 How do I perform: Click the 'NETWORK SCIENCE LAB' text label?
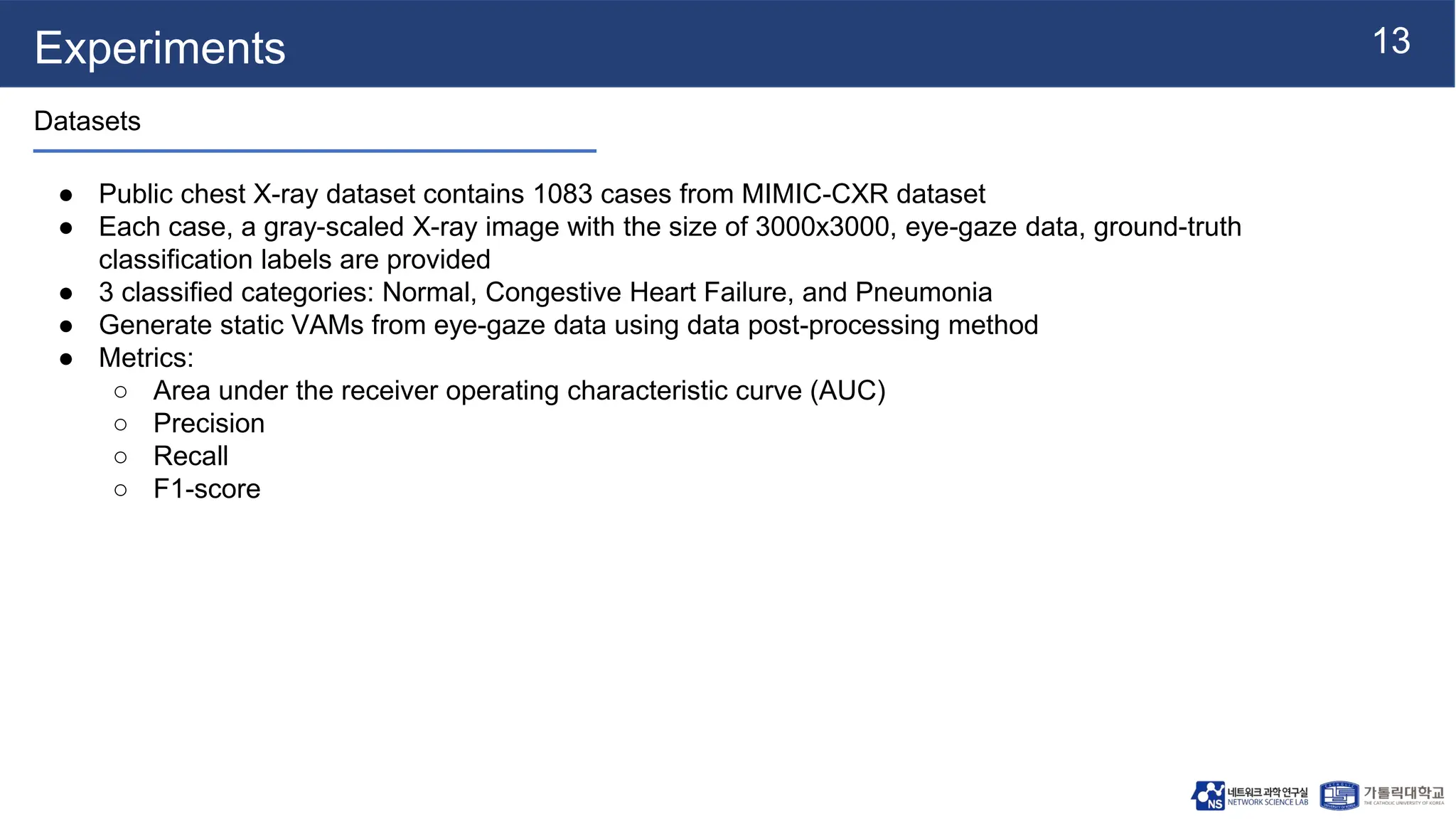(x=1268, y=803)
